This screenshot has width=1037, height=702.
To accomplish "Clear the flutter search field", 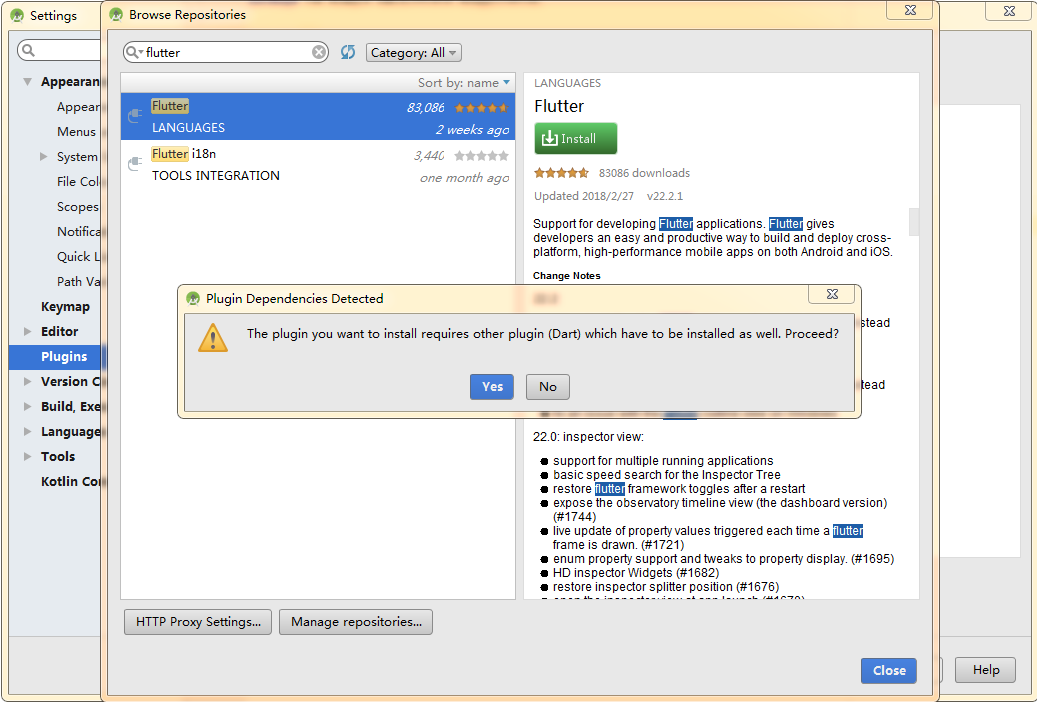I will click(x=319, y=52).
